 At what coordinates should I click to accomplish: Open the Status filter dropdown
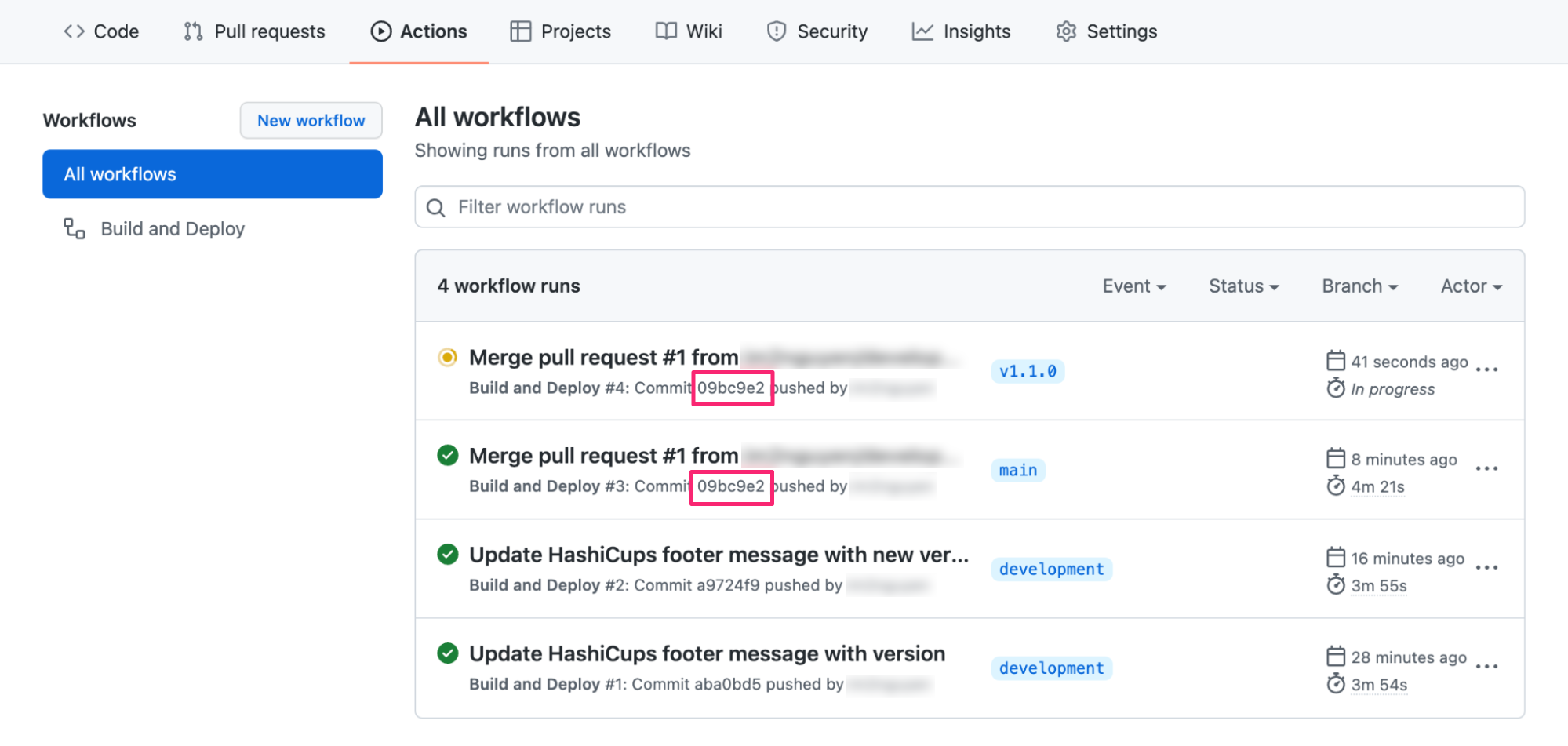pos(1242,286)
